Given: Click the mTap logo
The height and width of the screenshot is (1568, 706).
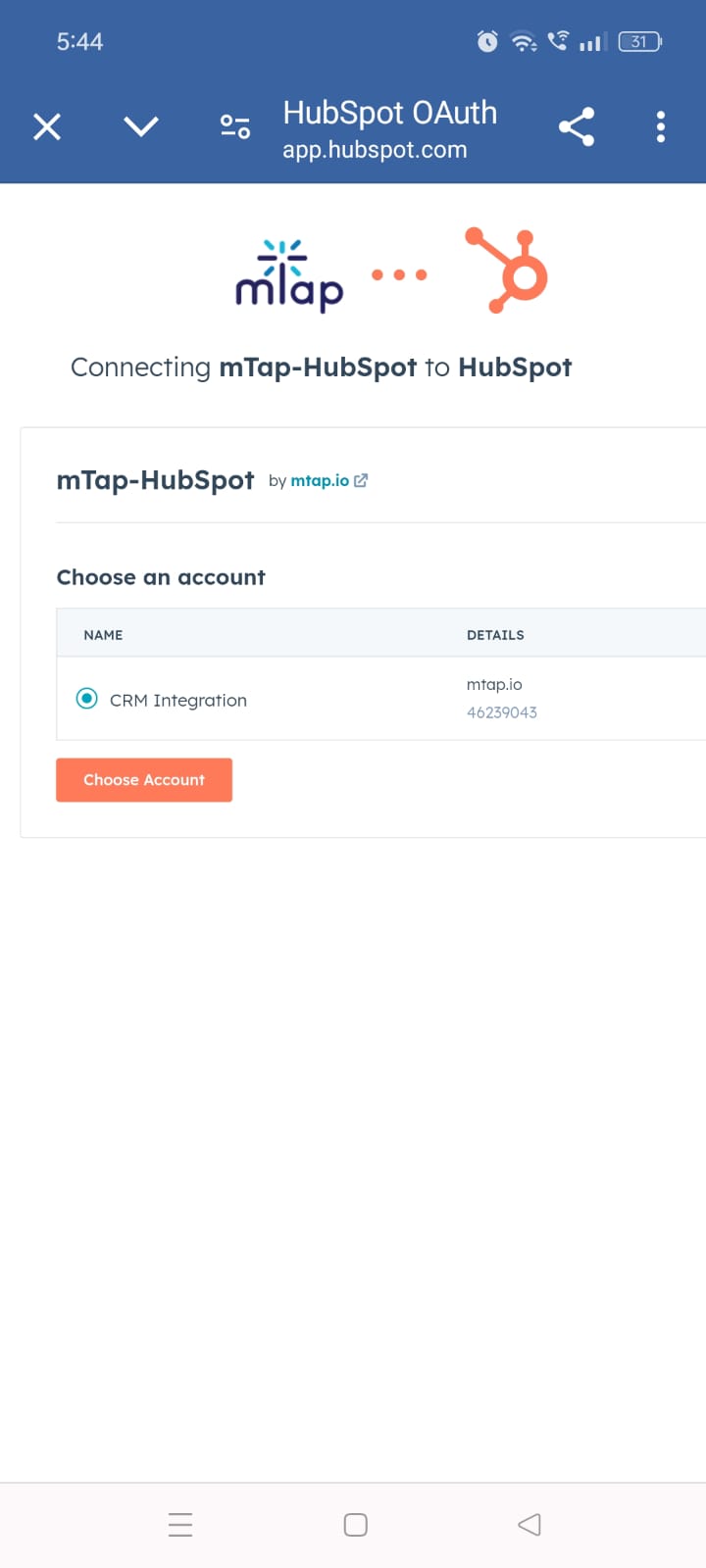Looking at the screenshot, I should pyautogui.click(x=289, y=276).
